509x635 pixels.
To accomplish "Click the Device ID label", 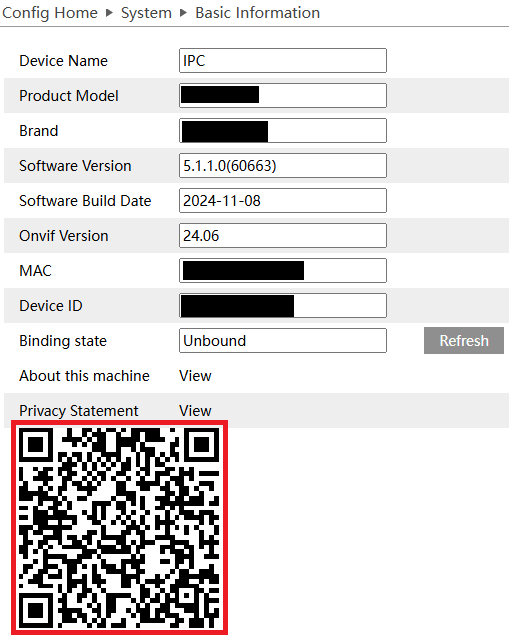I will tap(51, 306).
